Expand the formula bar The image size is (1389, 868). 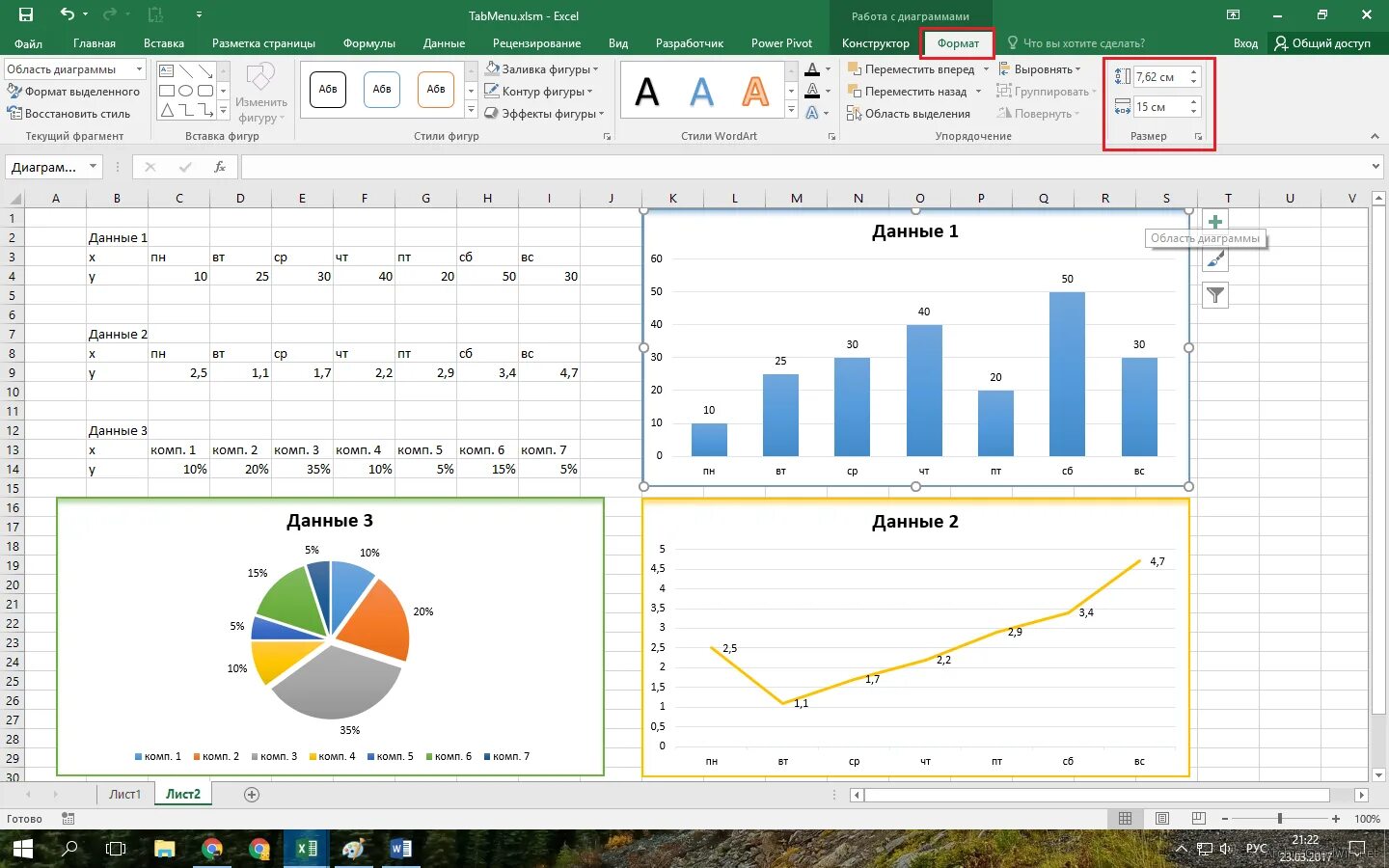1376,167
